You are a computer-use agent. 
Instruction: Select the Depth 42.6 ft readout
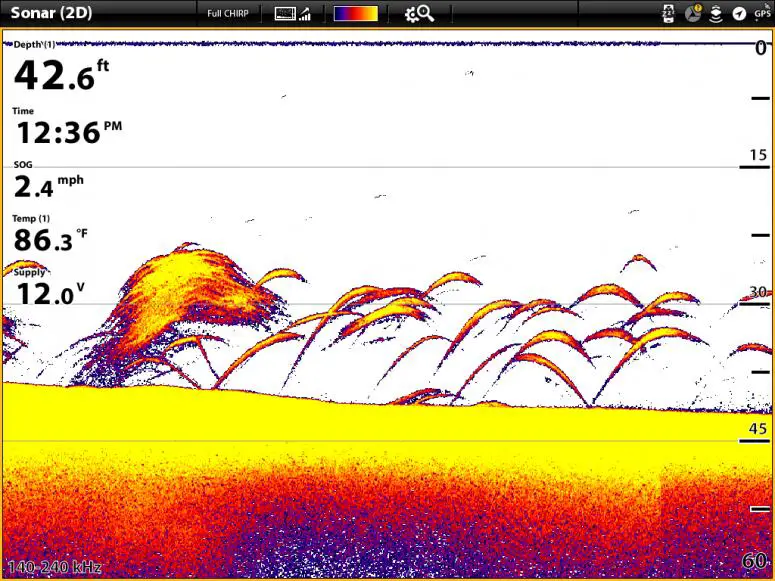pos(61,67)
